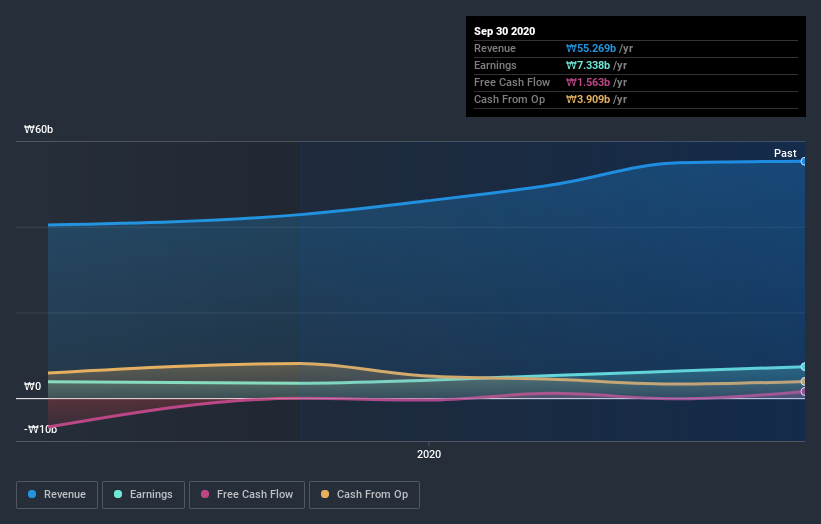
Task: Toggle the Revenue legend button
Action: 57,495
